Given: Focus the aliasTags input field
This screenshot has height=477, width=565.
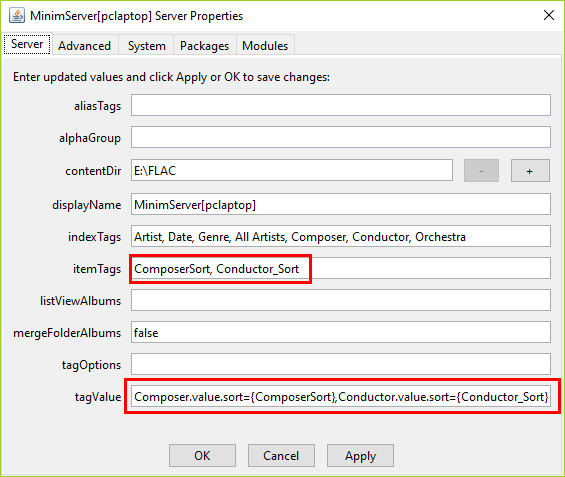Looking at the screenshot, I should 341,105.
